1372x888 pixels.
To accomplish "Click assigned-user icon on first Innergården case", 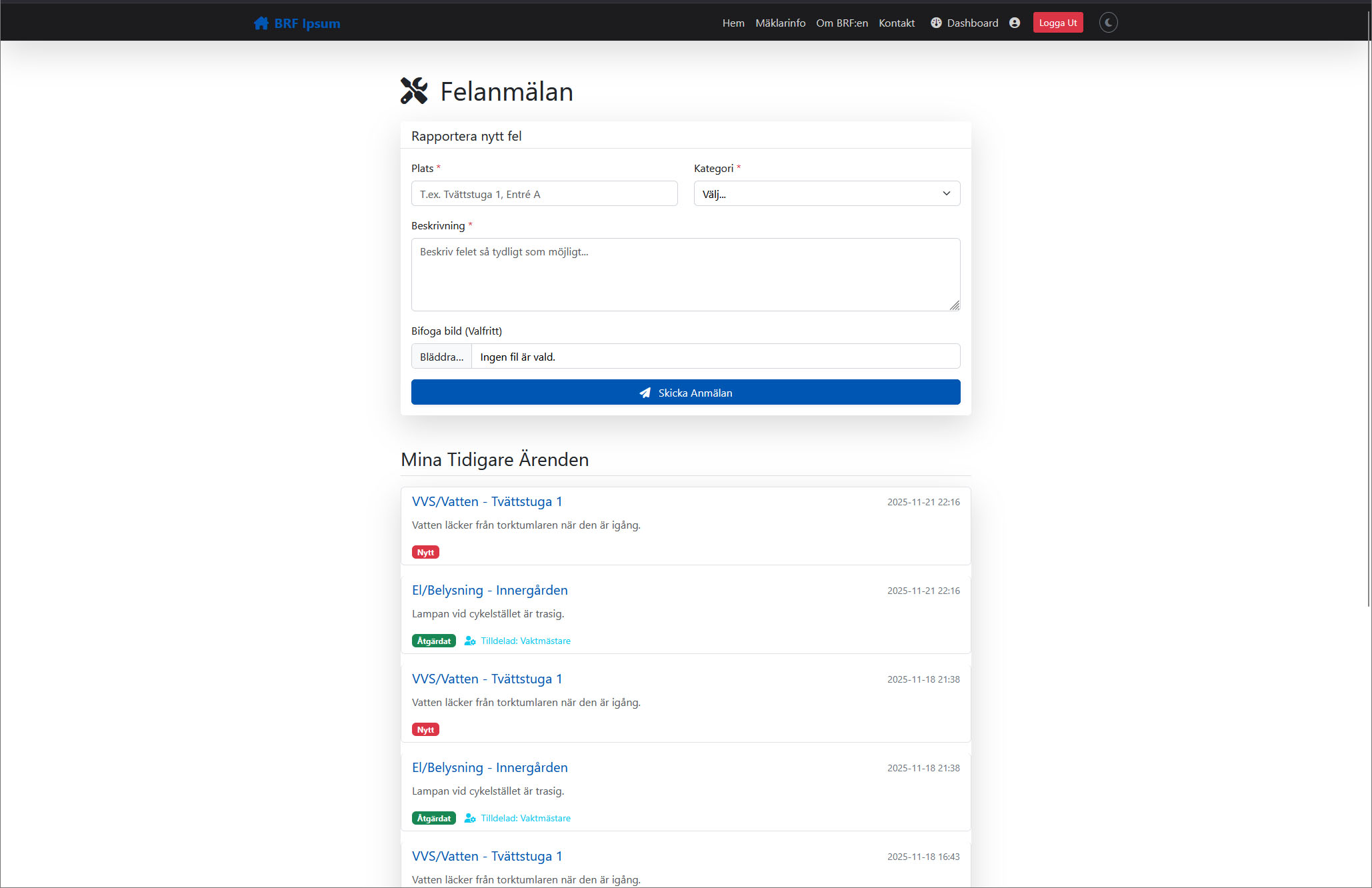I will (x=470, y=641).
